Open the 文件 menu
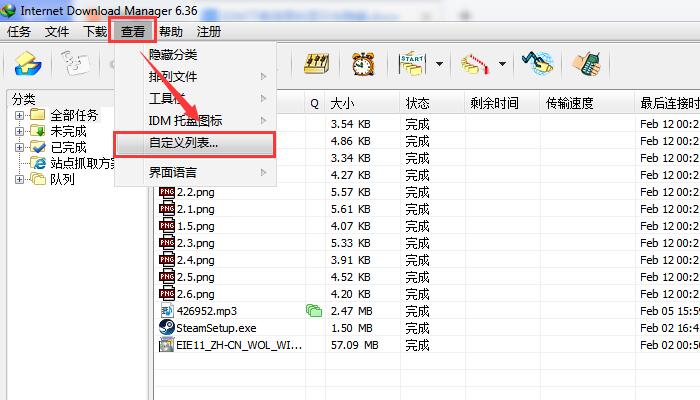 57,32
